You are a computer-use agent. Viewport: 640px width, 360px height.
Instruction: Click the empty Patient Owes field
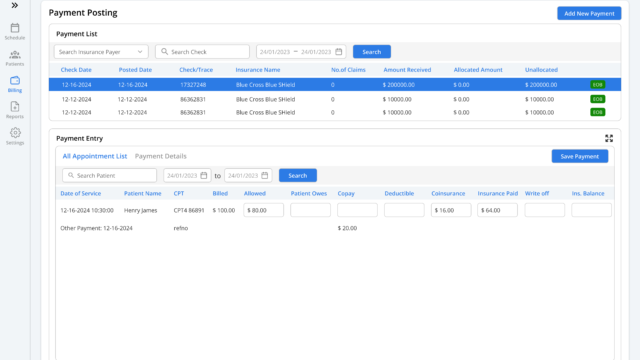(310, 210)
